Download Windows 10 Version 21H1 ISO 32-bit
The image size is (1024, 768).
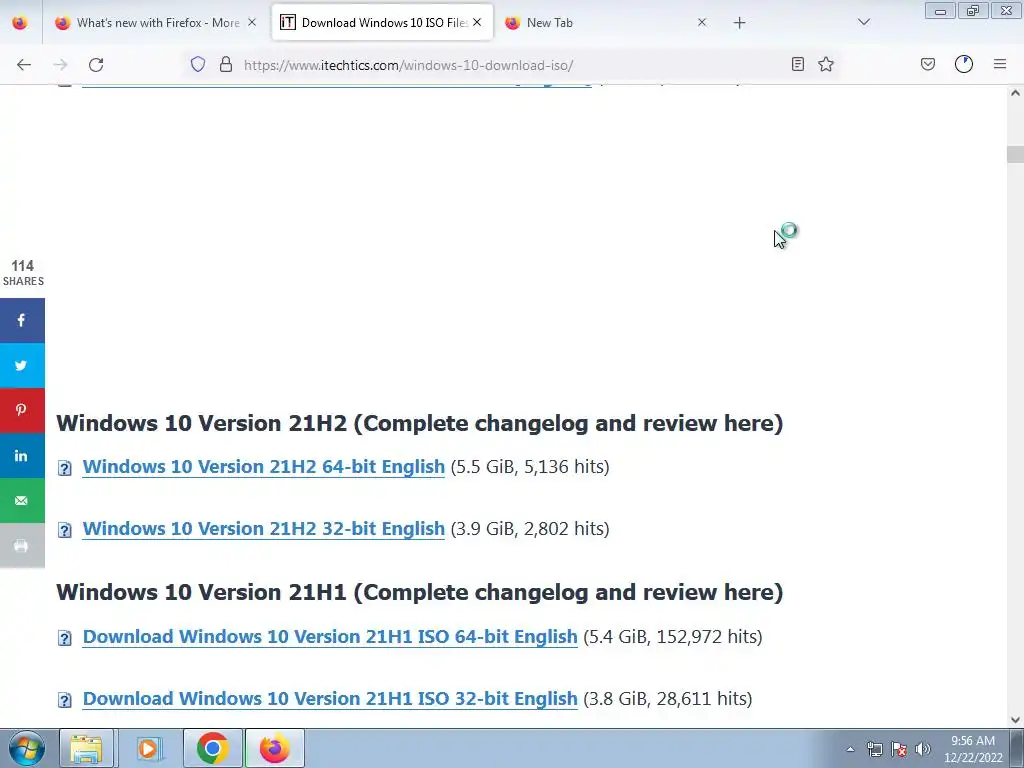[330, 699]
